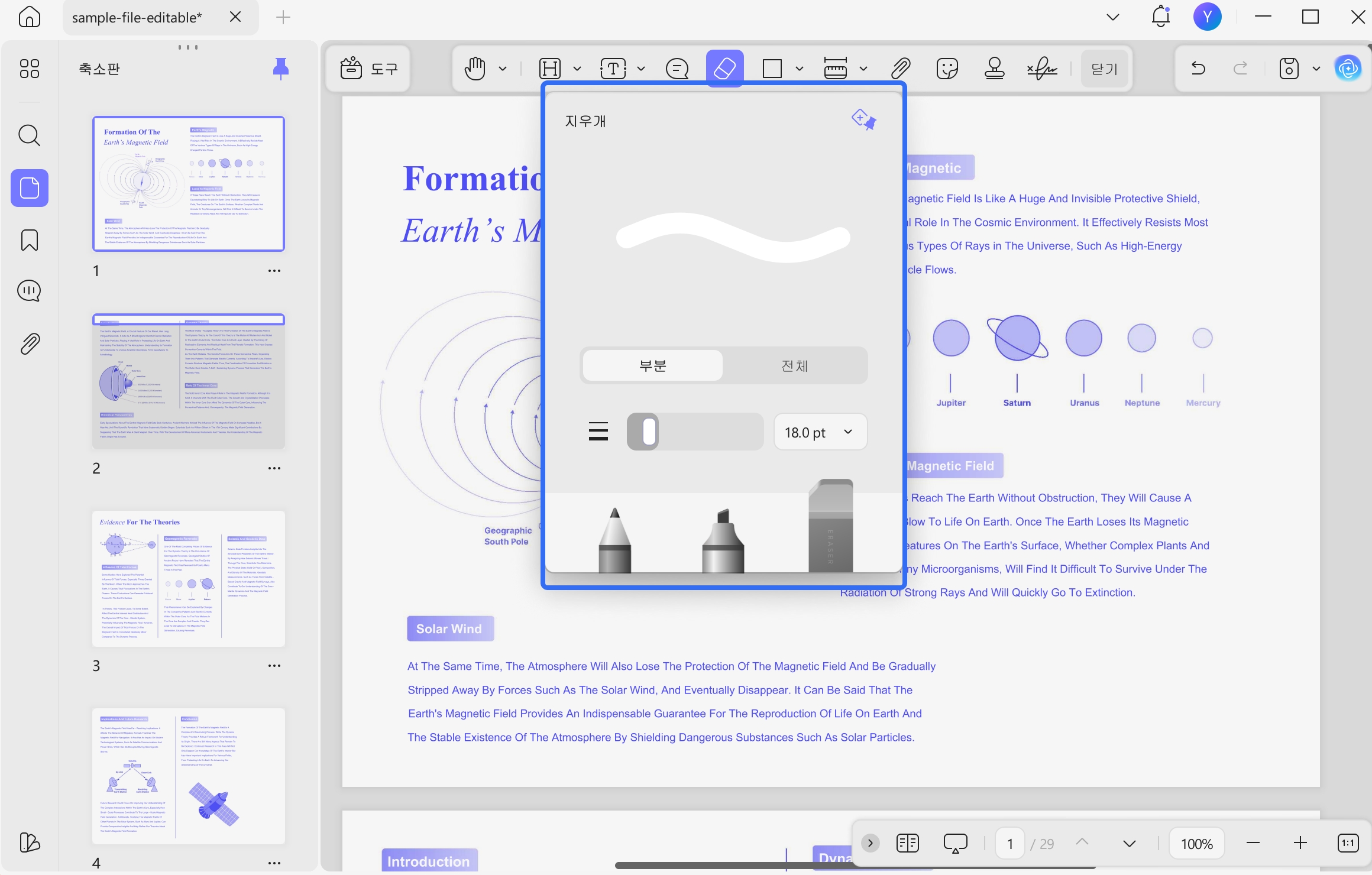Open the thumbnail grid dashboard icon

pyautogui.click(x=29, y=69)
